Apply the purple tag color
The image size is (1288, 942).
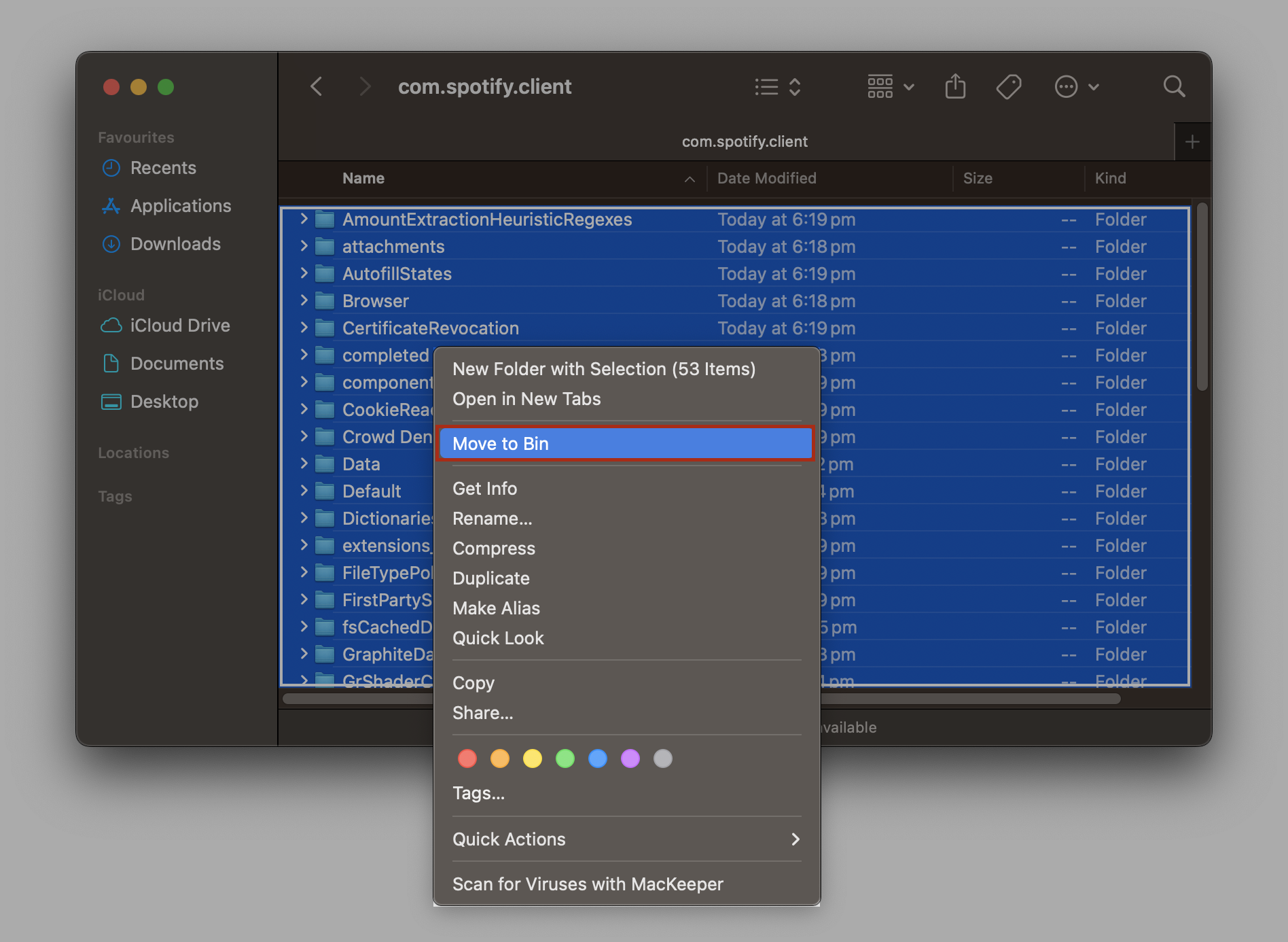(630, 758)
